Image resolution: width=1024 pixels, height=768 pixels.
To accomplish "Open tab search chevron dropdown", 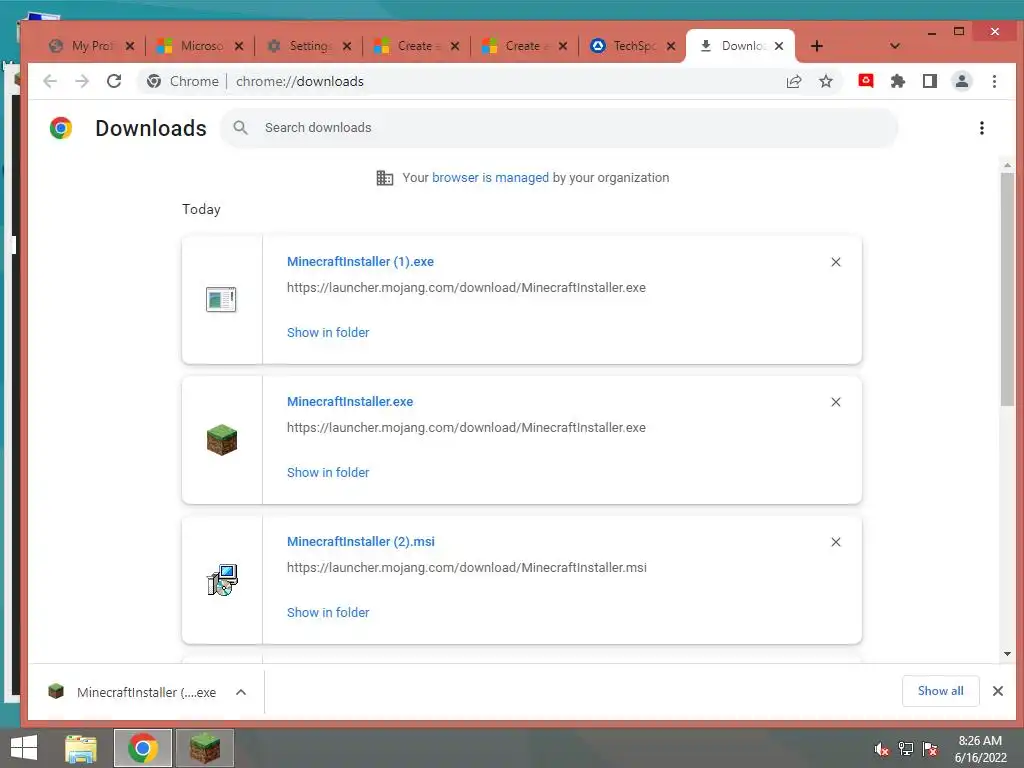I will (x=895, y=46).
